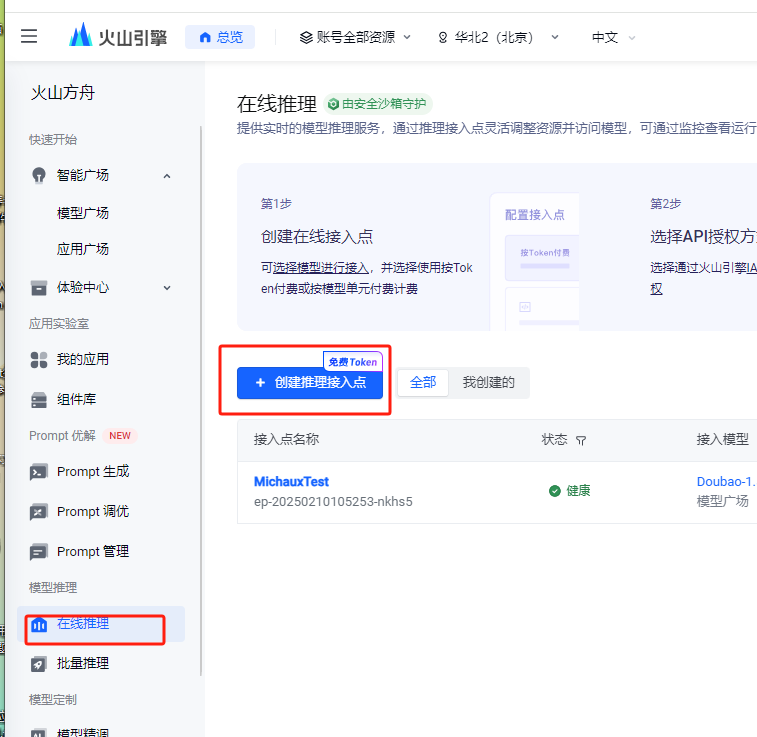757x737 pixels.
Task: Click the 我的应用 grid icon
Action: point(39,360)
